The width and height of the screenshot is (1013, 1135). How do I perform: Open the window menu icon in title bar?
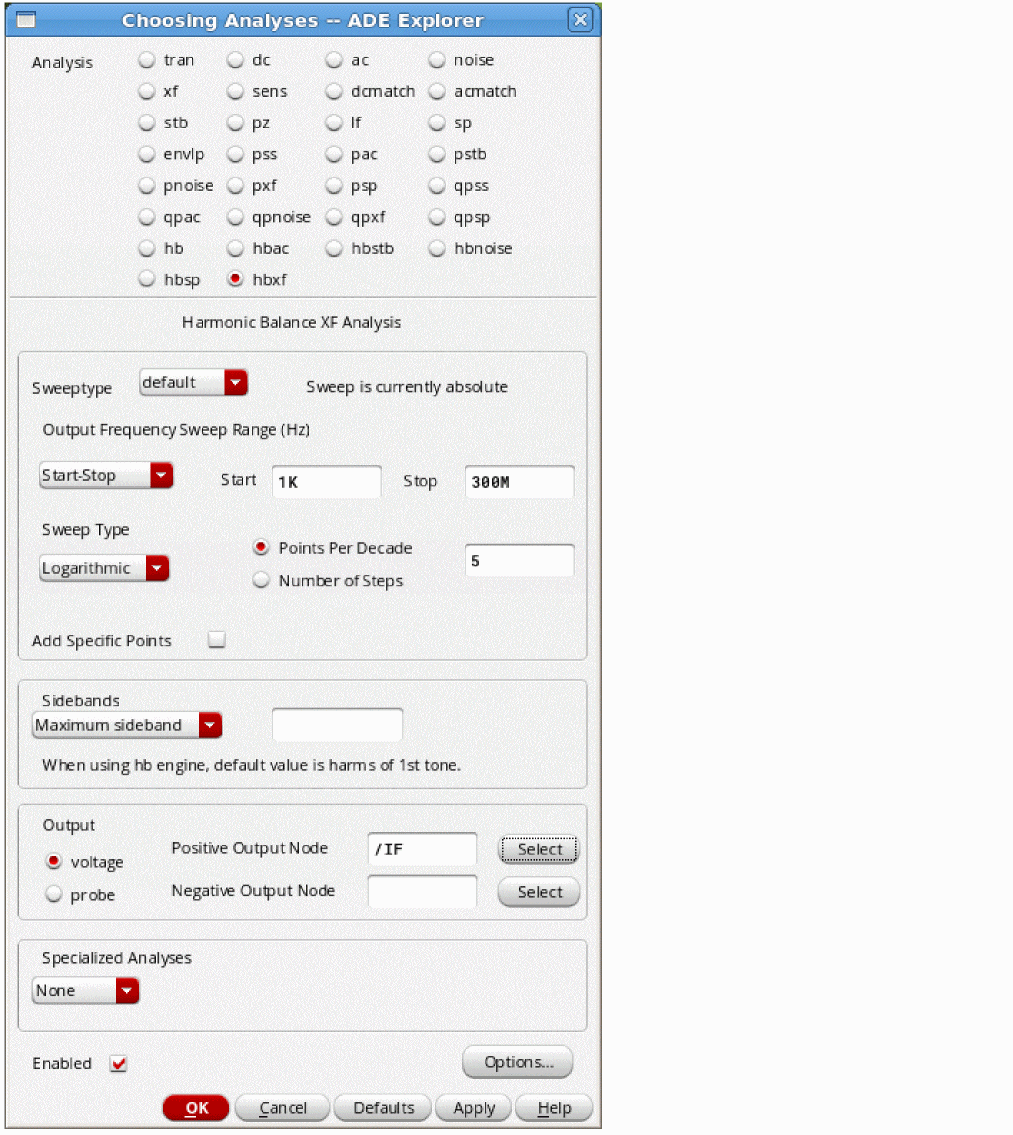[x=26, y=20]
